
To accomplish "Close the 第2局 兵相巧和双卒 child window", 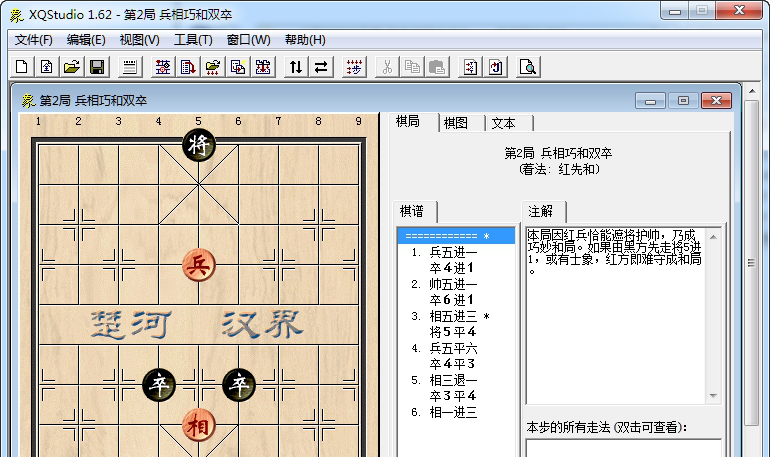I will click(716, 101).
